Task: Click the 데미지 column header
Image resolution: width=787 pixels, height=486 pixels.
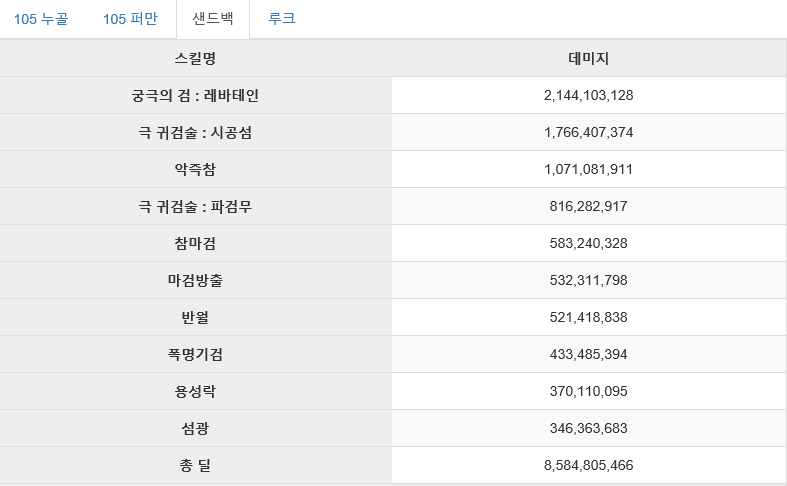Action: (588, 58)
